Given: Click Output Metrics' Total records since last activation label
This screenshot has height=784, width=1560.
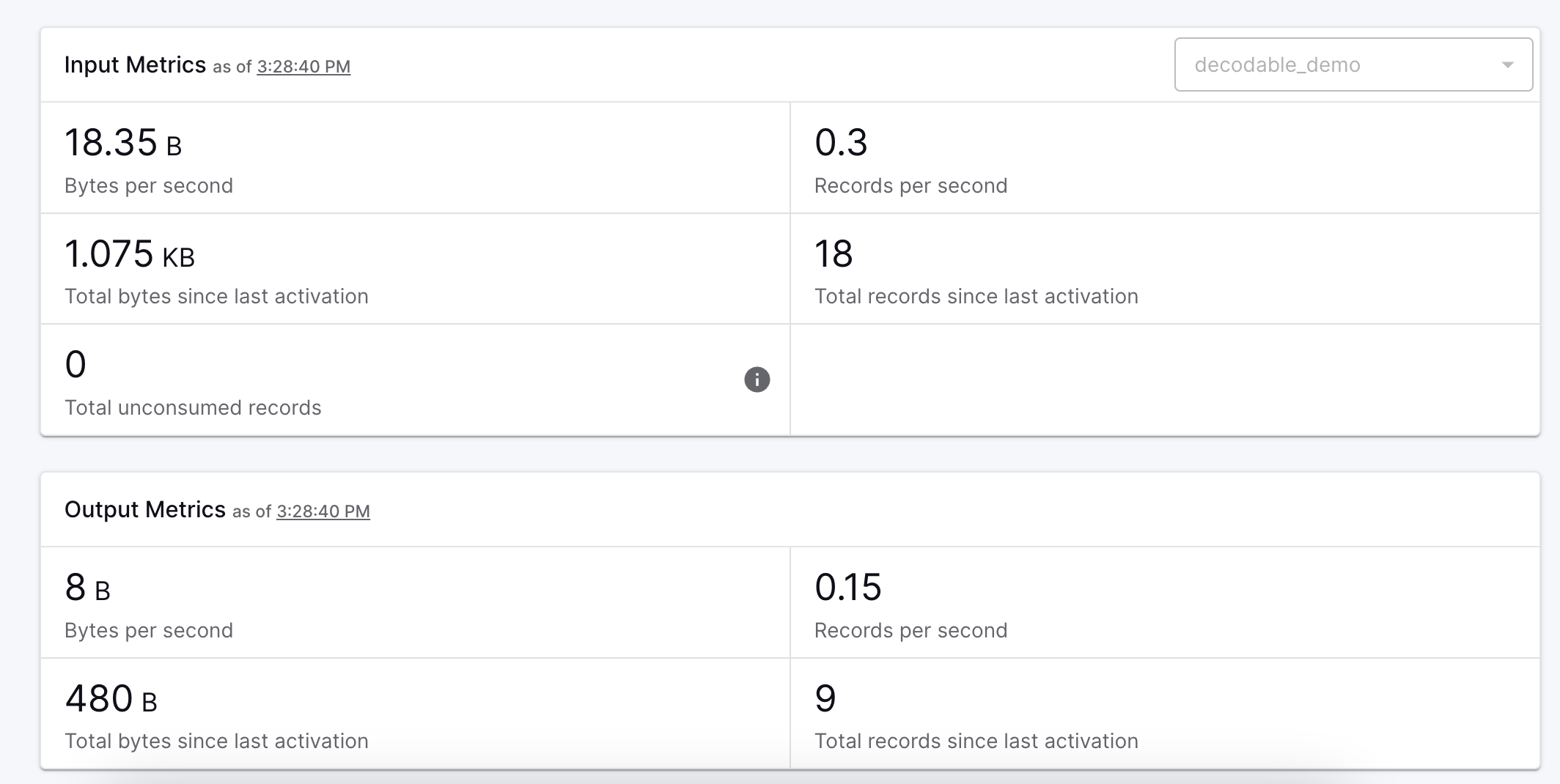Looking at the screenshot, I should pyautogui.click(x=976, y=741).
